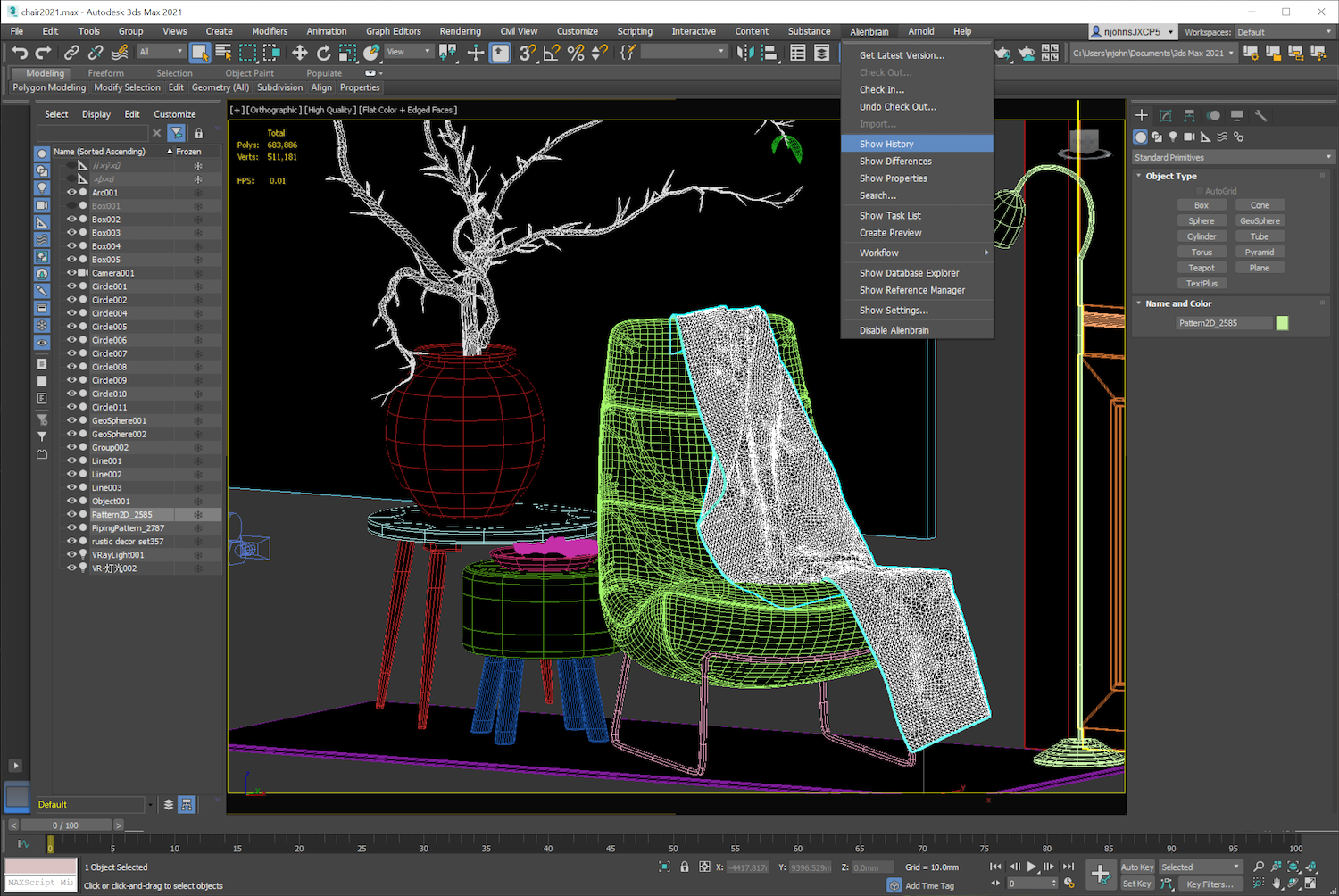Toggle the Angle Snap icon
The width and height of the screenshot is (1339, 896).
pos(552,54)
